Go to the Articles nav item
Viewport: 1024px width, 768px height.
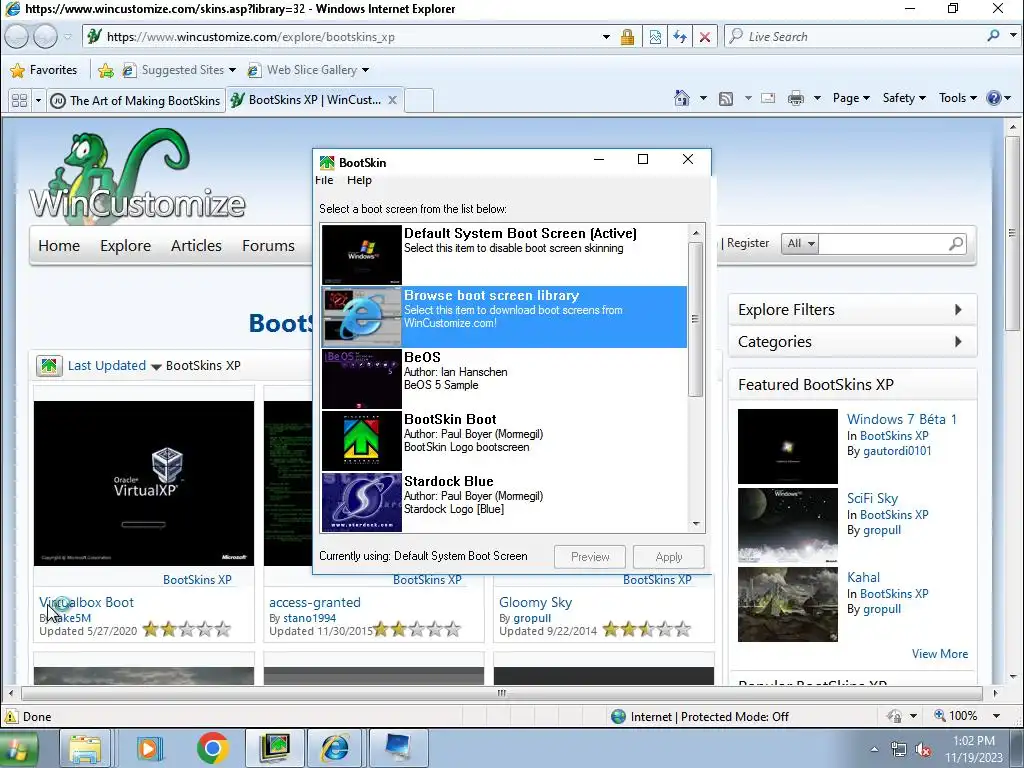coord(196,246)
